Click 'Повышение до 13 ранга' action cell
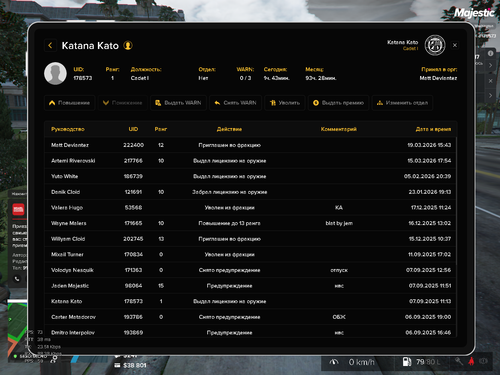Image resolution: width=500 pixels, height=375 pixels. tap(229, 223)
